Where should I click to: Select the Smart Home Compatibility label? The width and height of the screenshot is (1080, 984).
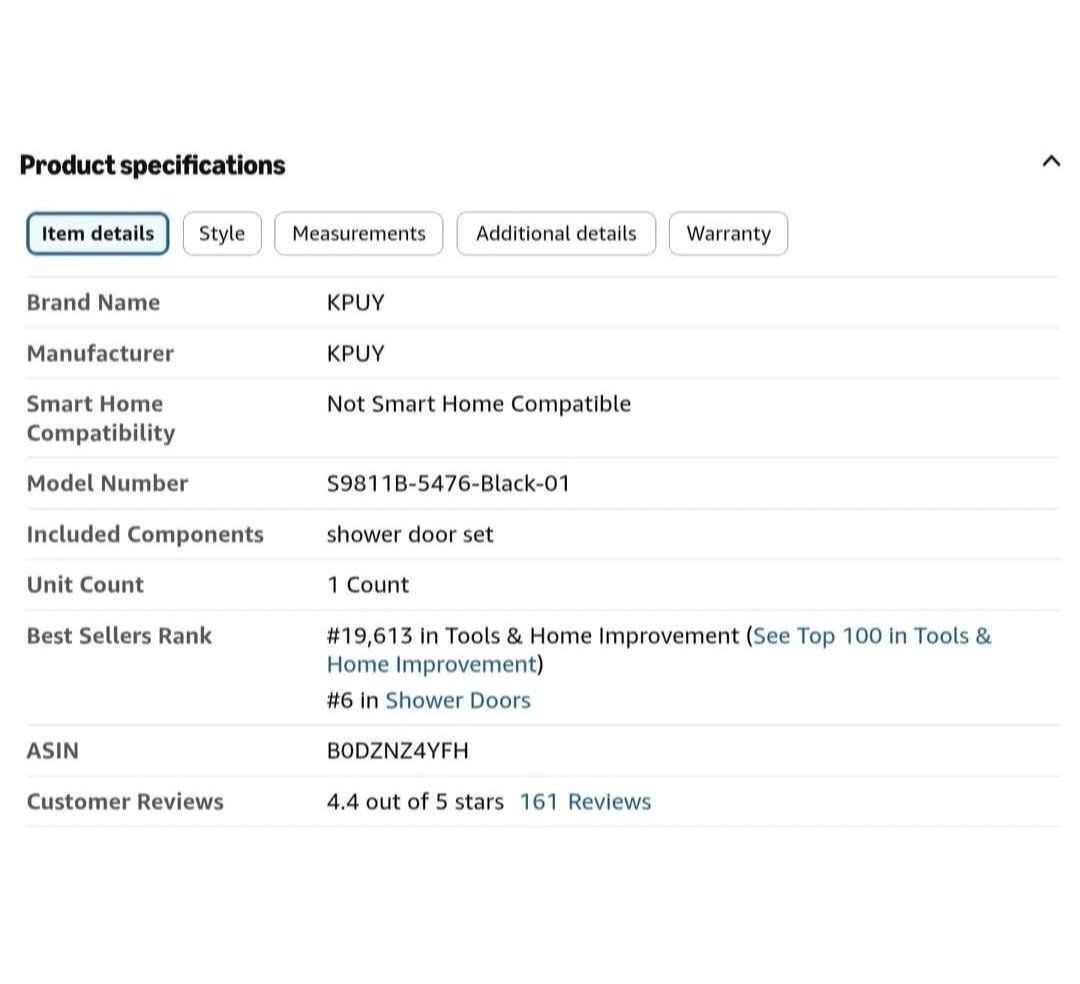(x=101, y=418)
